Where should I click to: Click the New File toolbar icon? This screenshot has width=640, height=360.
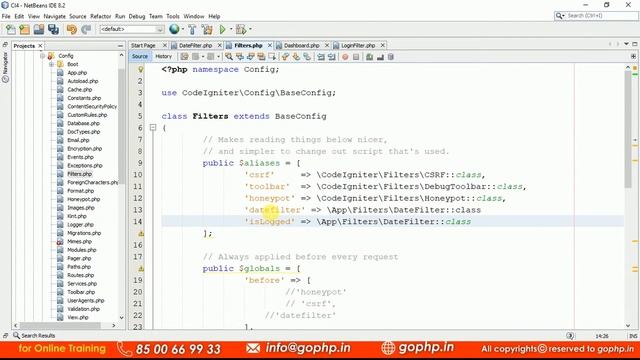(x=11, y=29)
